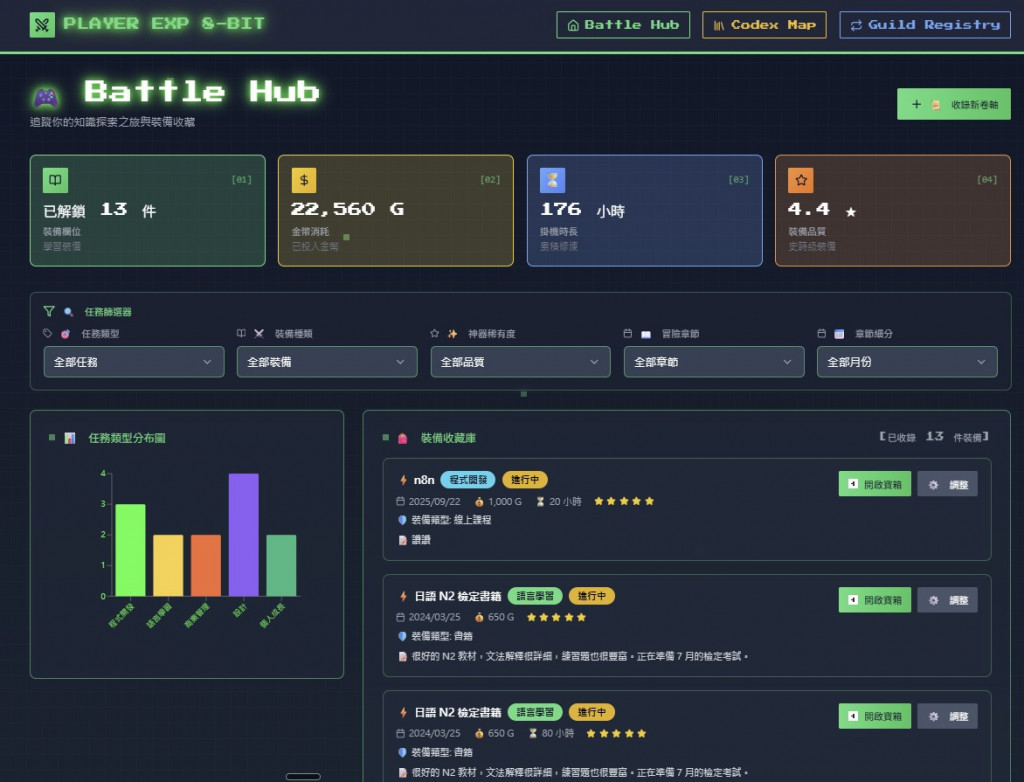The height and width of the screenshot is (782, 1024).
Task: Click the pink bag icon beside 裝備收藏庫
Action: 403,438
